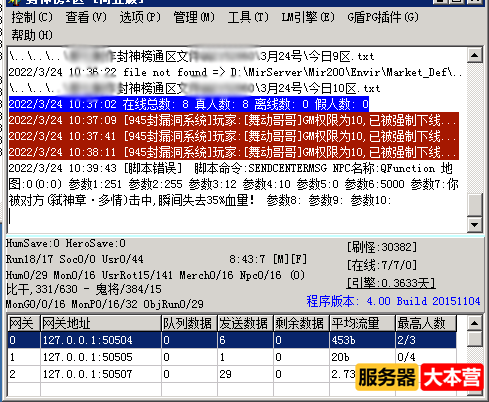Open the G盾PG插件(G) menu
This screenshot has width=489, height=402.
pyautogui.click(x=383, y=17)
